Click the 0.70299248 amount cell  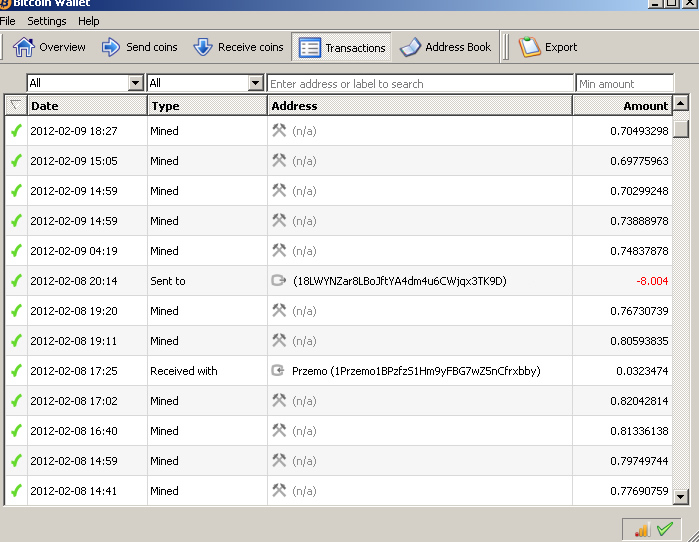click(622, 191)
